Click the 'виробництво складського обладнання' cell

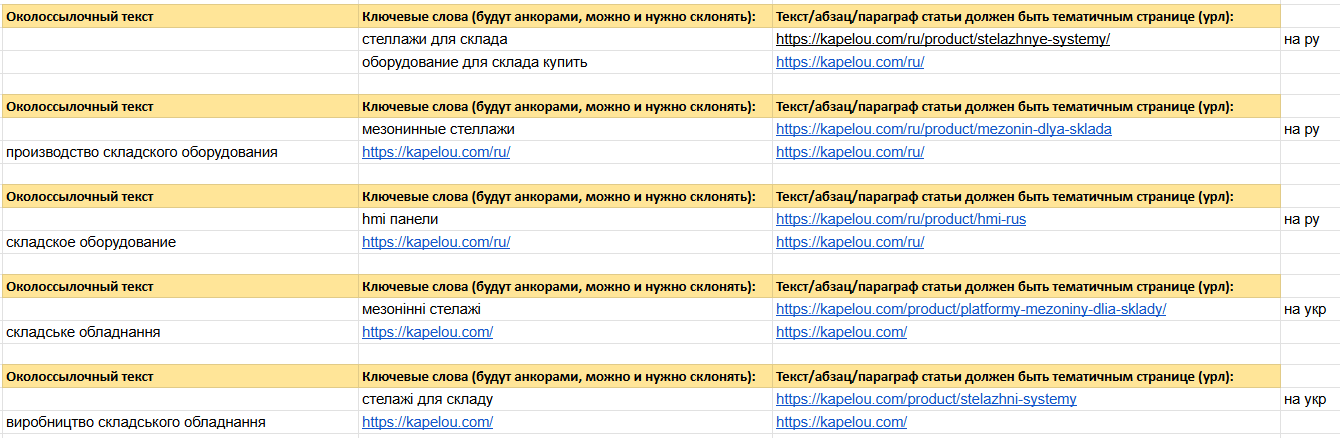coord(179,422)
